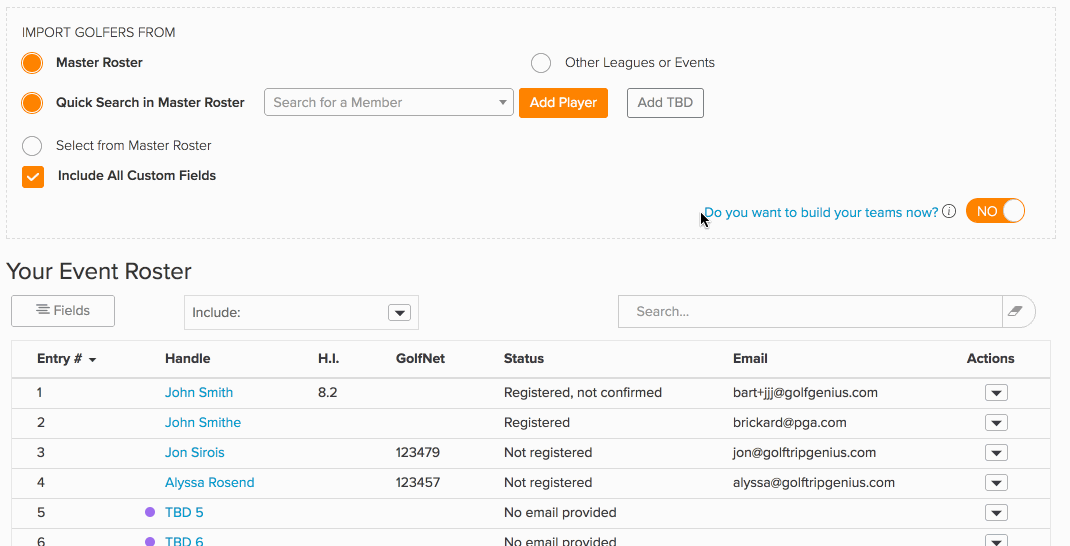Uncheck Include All Custom Fields
Image resolution: width=1070 pixels, height=546 pixels.
33,177
